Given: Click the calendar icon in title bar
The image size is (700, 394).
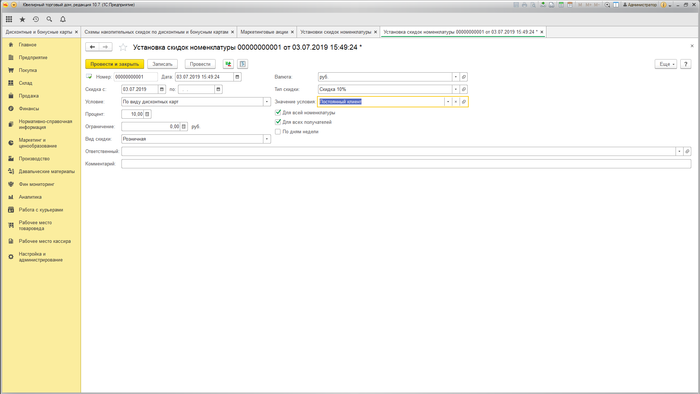Looking at the screenshot, I should [570, 5].
